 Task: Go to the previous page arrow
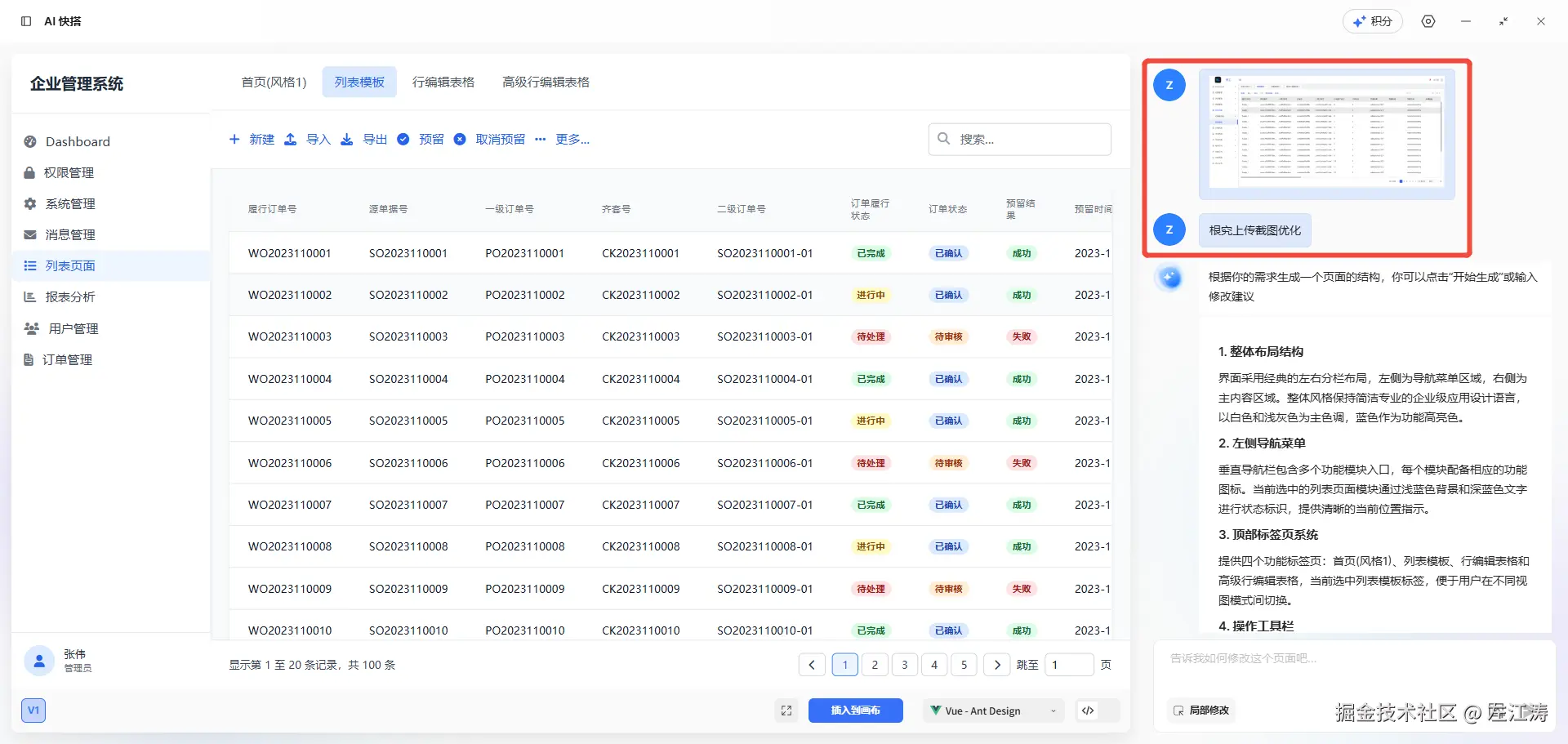[812, 665]
